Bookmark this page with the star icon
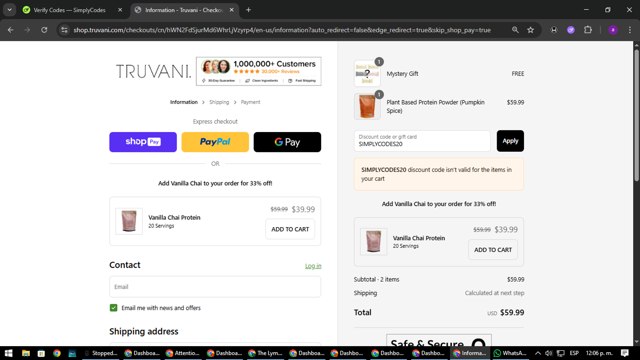Viewport: 640px width, 360px height. 531,30
